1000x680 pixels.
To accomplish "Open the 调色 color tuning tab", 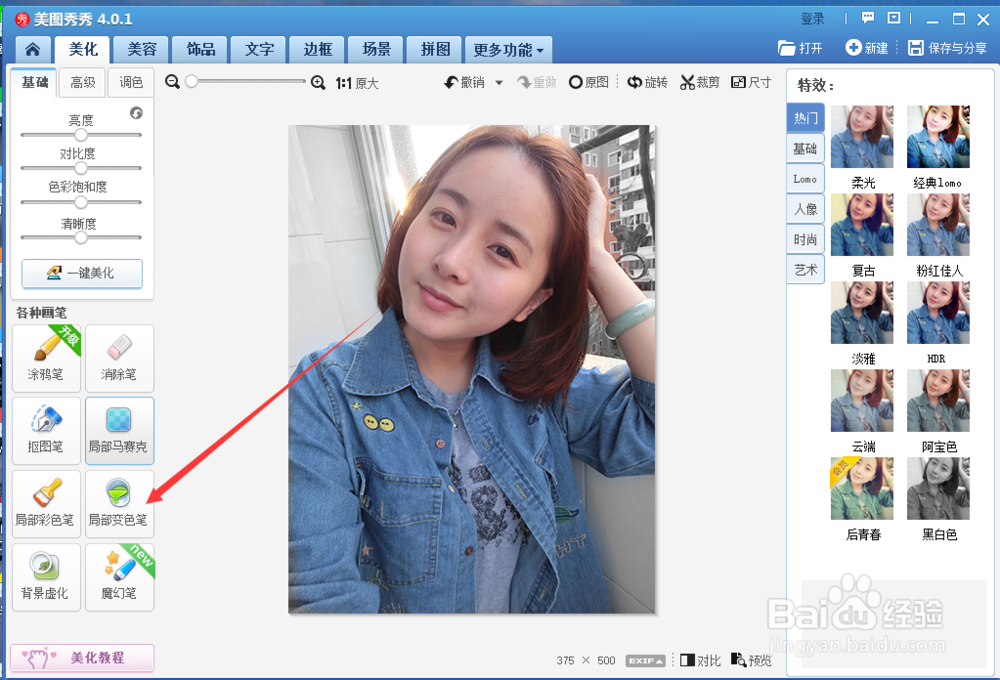I will pos(132,83).
